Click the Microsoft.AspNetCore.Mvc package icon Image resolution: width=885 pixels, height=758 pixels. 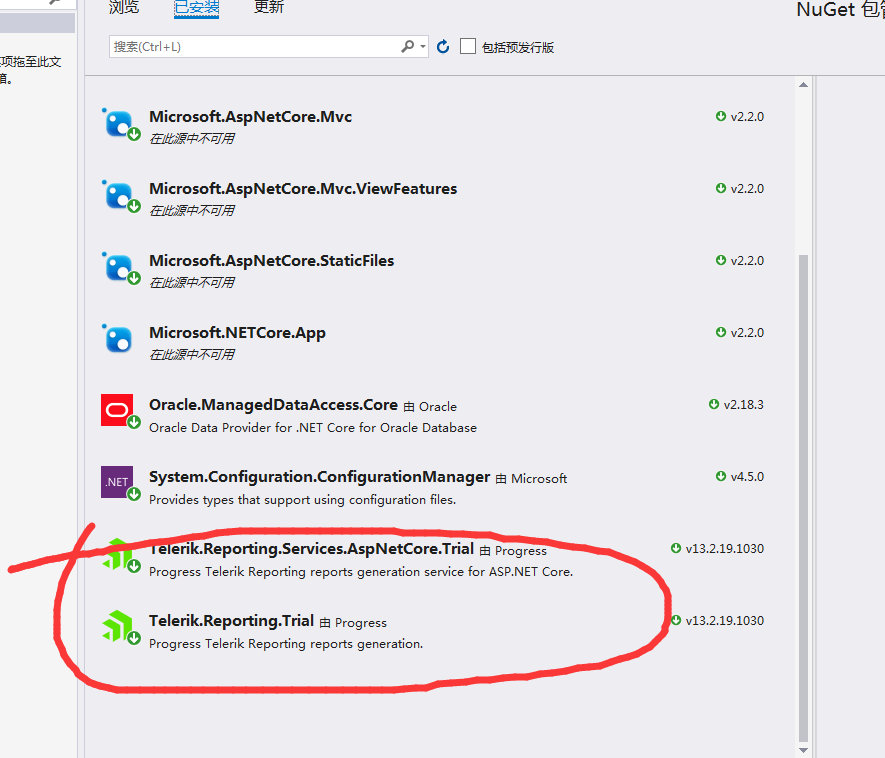pos(120,124)
